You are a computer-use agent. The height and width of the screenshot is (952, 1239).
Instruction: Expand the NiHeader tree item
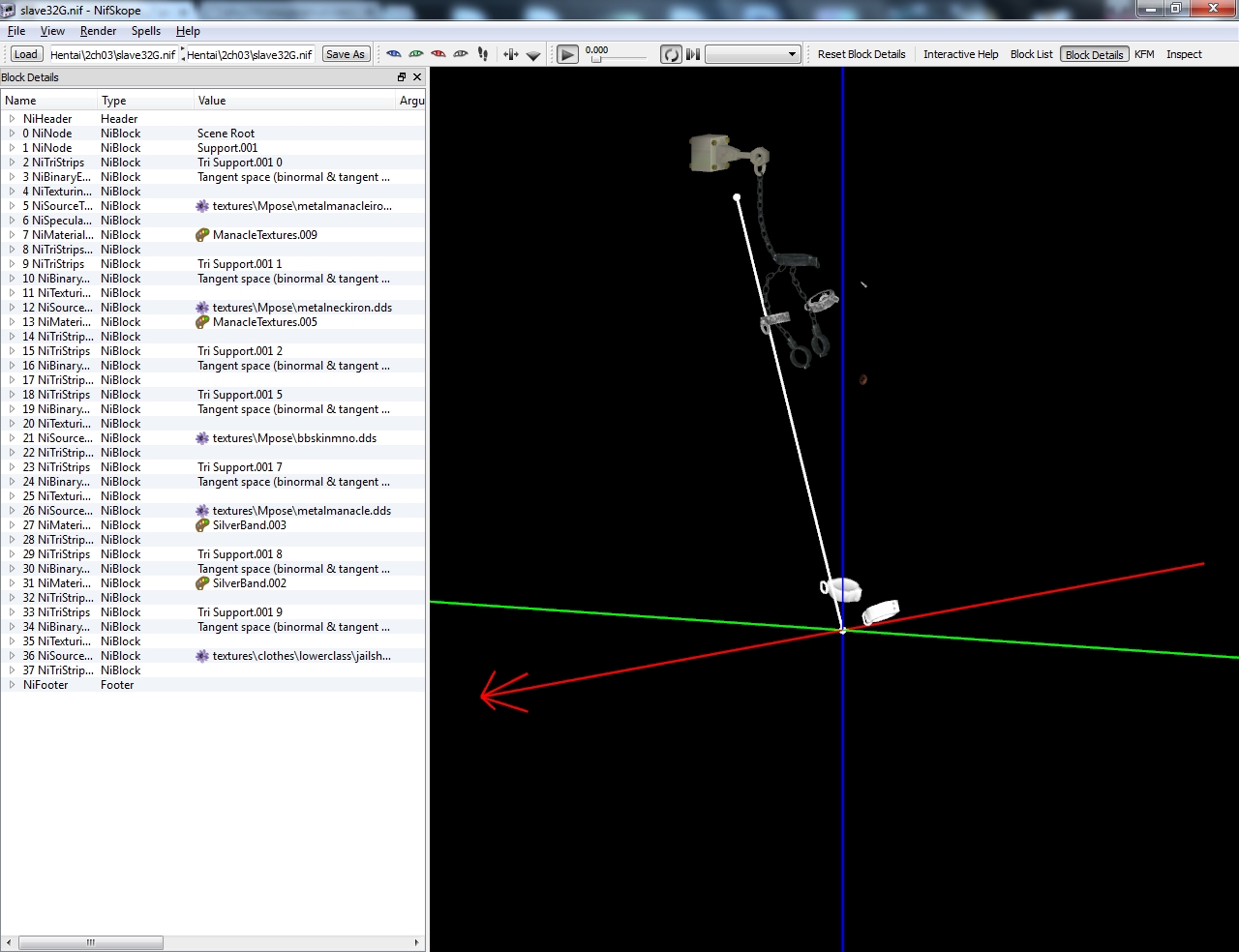point(13,119)
